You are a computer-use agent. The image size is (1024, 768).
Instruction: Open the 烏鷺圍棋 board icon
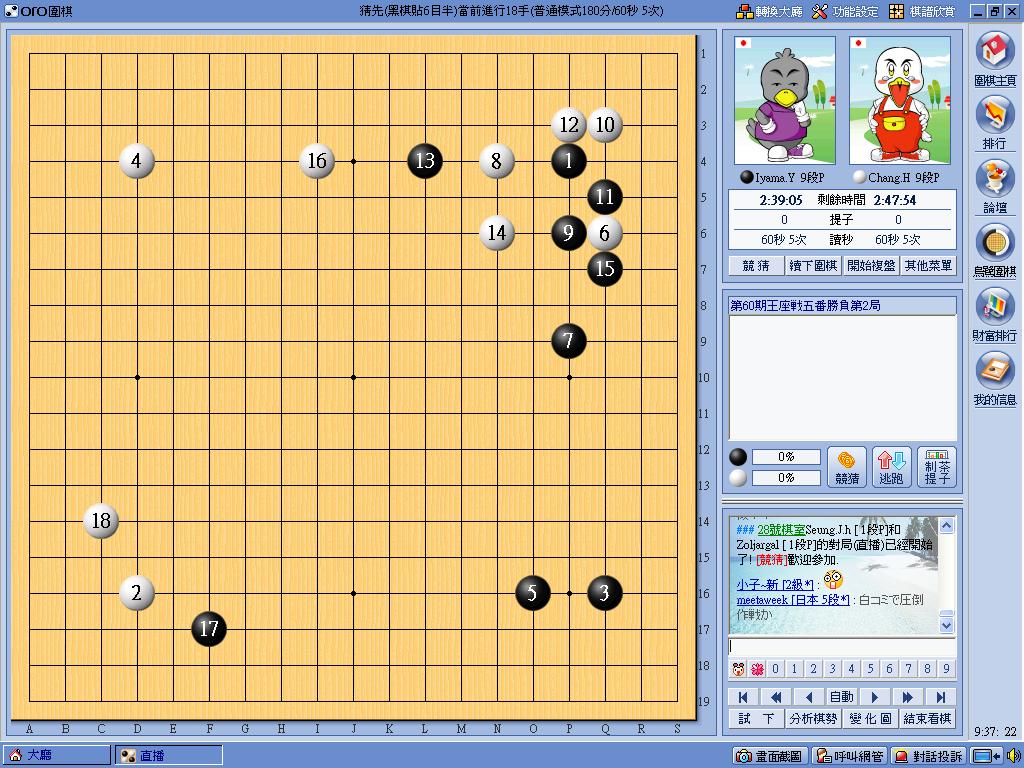coord(995,250)
